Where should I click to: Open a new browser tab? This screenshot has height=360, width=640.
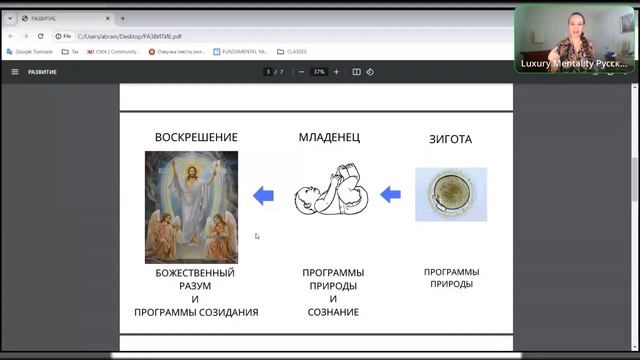[122, 18]
